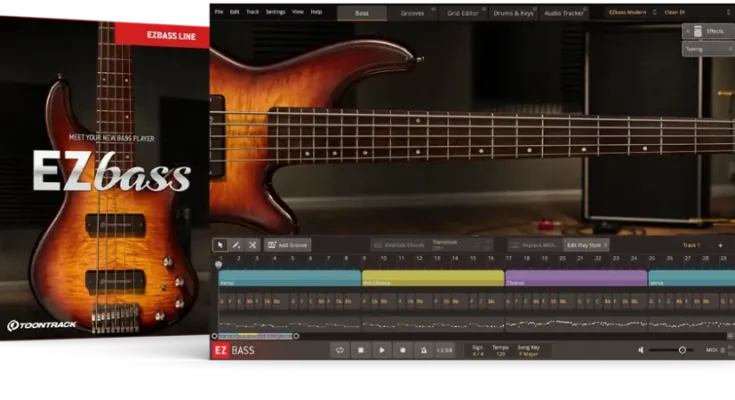
Task: Select the arrow pointer tool
Action: (x=220, y=245)
